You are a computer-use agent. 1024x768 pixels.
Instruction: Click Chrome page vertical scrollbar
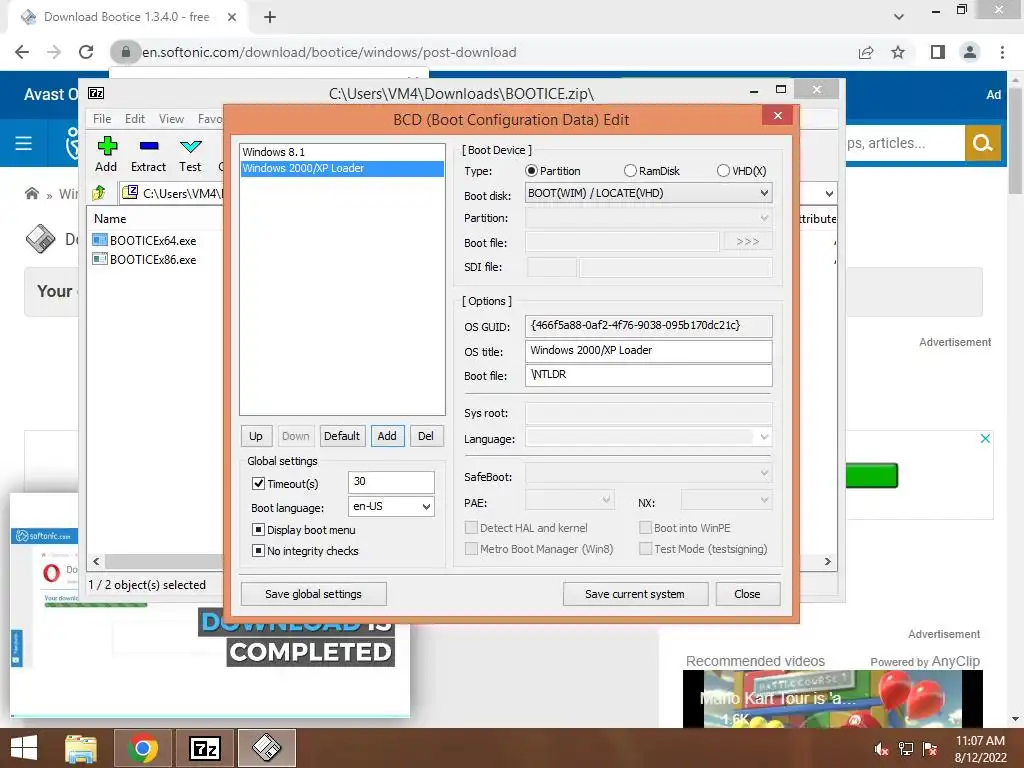click(1015, 141)
